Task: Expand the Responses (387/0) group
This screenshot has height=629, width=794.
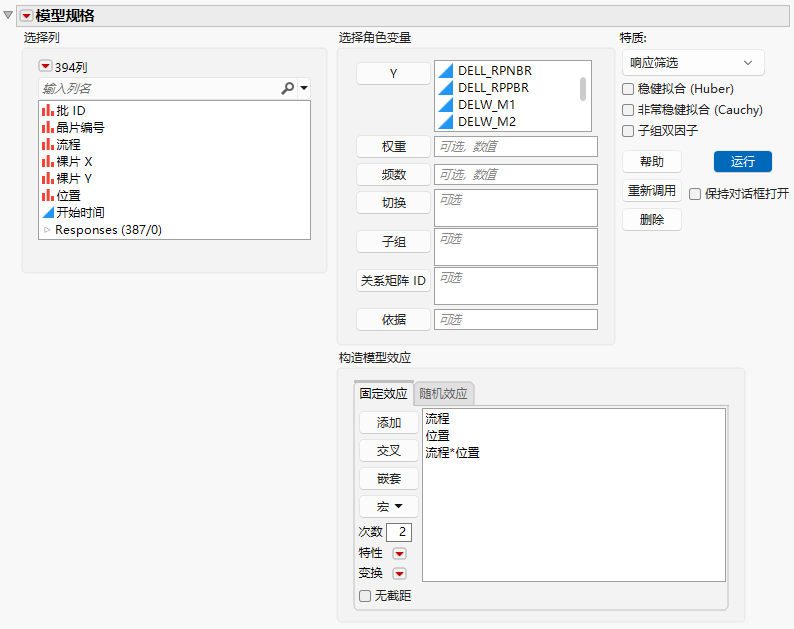Action: pos(47,230)
